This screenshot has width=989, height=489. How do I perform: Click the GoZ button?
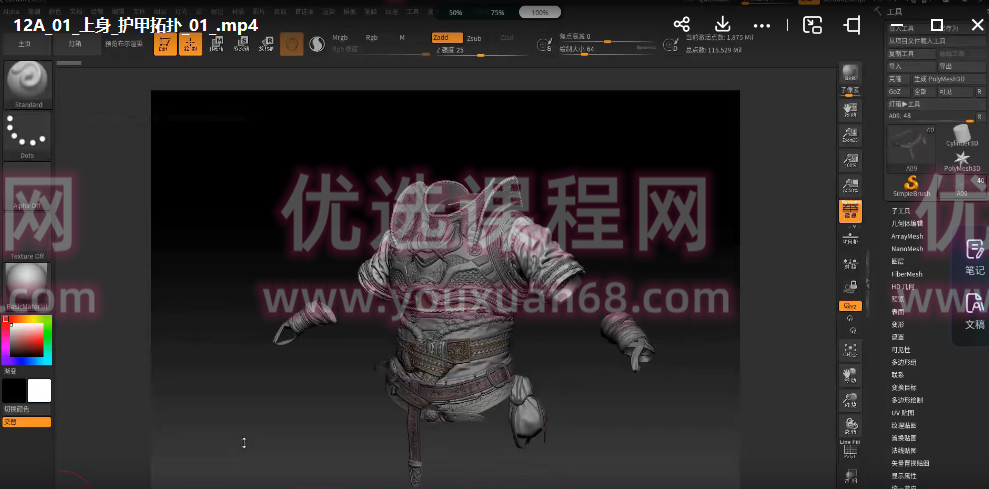pyautogui.click(x=898, y=91)
